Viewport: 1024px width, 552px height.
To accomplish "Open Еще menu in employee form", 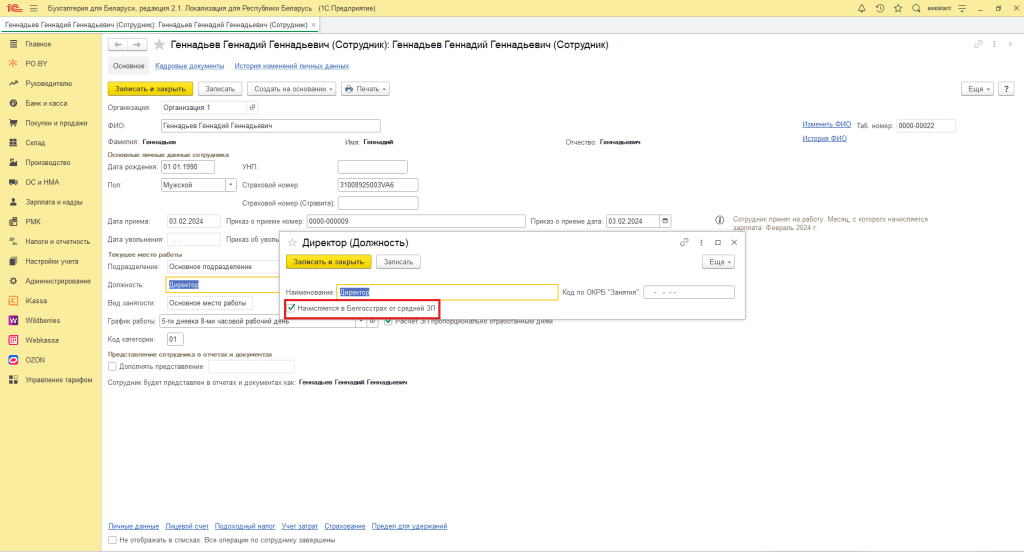I will pos(977,89).
